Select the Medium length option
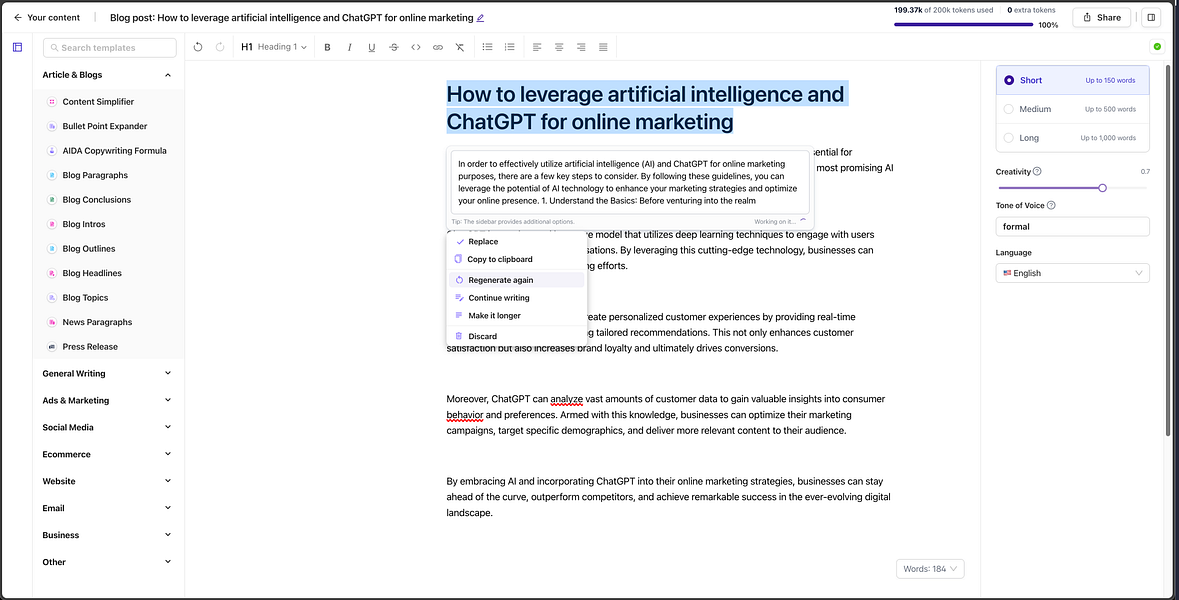Screen dimensions: 1179x600 1072,109
